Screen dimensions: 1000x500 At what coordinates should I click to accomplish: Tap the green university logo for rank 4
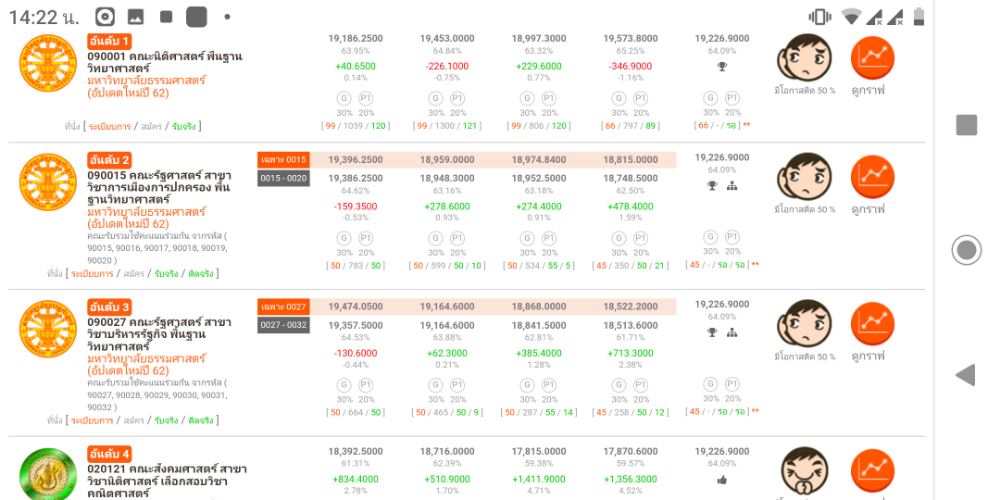[x=48, y=476]
